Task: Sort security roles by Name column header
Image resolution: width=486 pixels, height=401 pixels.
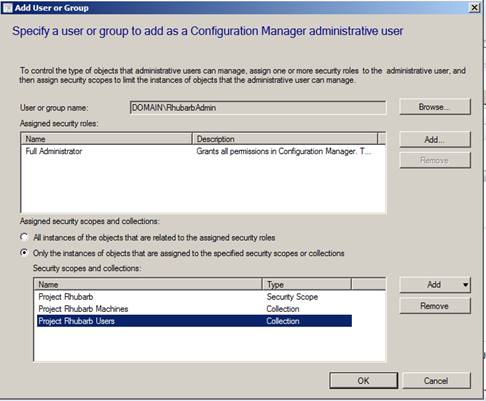Action: 107,139
